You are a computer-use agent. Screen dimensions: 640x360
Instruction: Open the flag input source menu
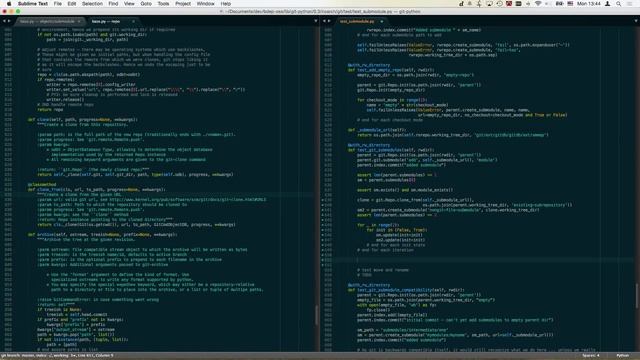(x=570, y=4)
